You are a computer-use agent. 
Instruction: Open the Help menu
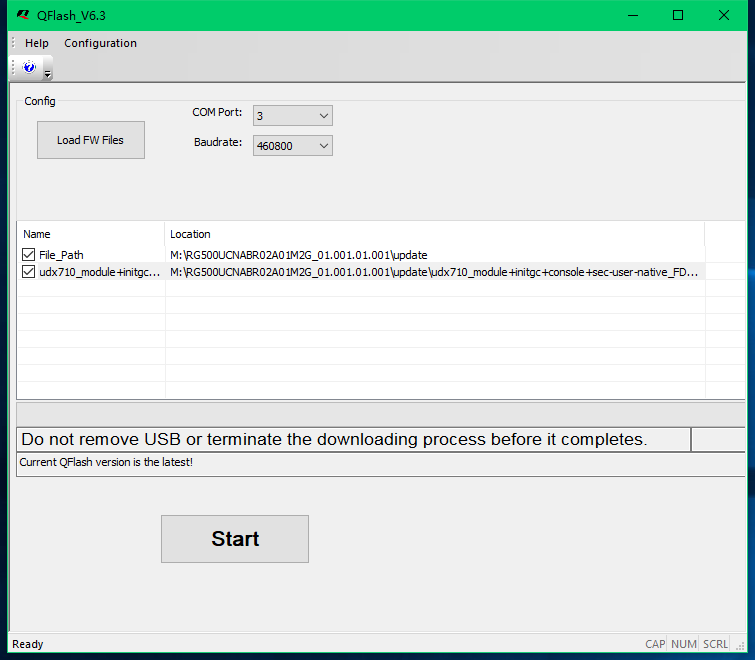37,43
